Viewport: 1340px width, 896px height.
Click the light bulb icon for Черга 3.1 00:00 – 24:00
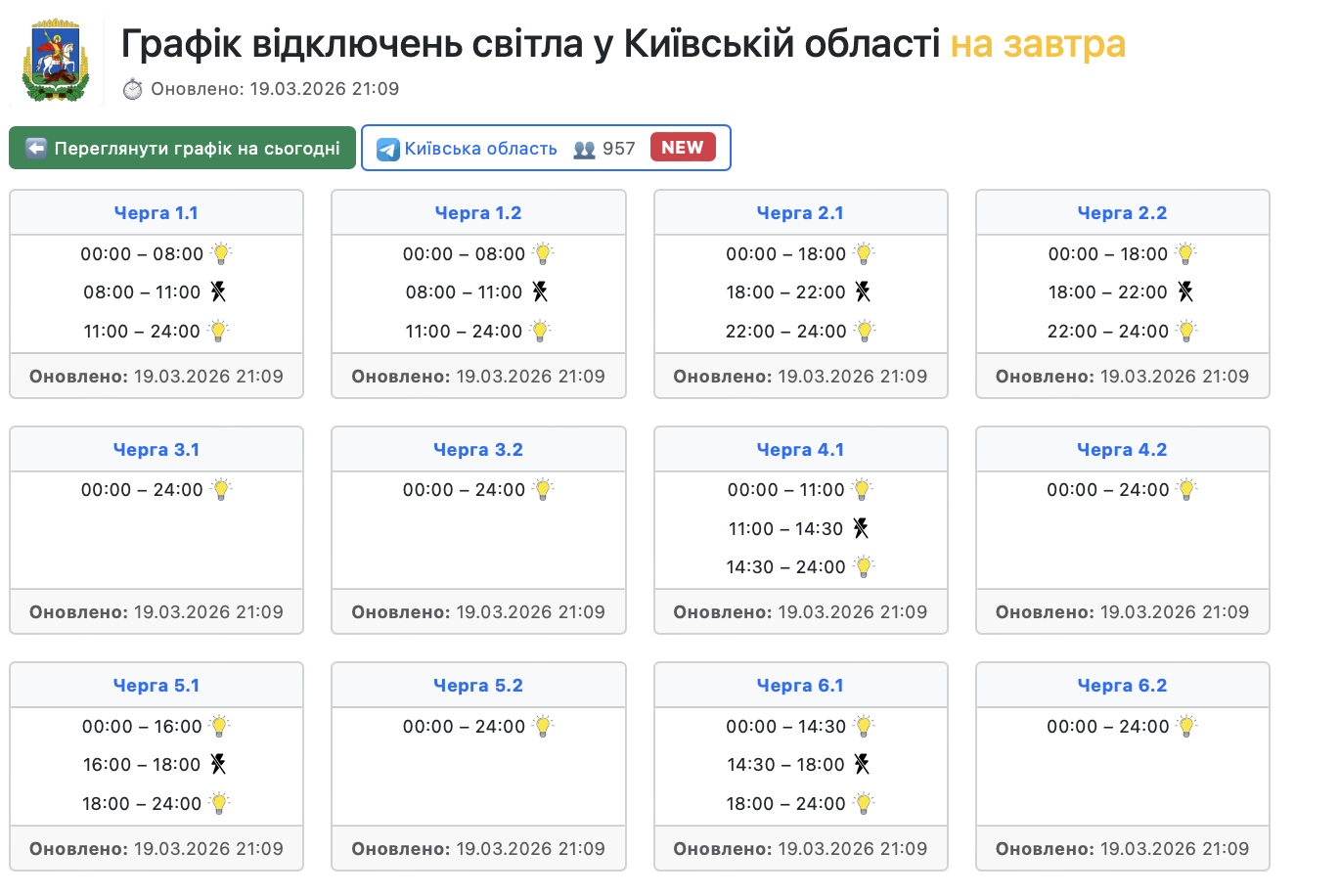(222, 489)
